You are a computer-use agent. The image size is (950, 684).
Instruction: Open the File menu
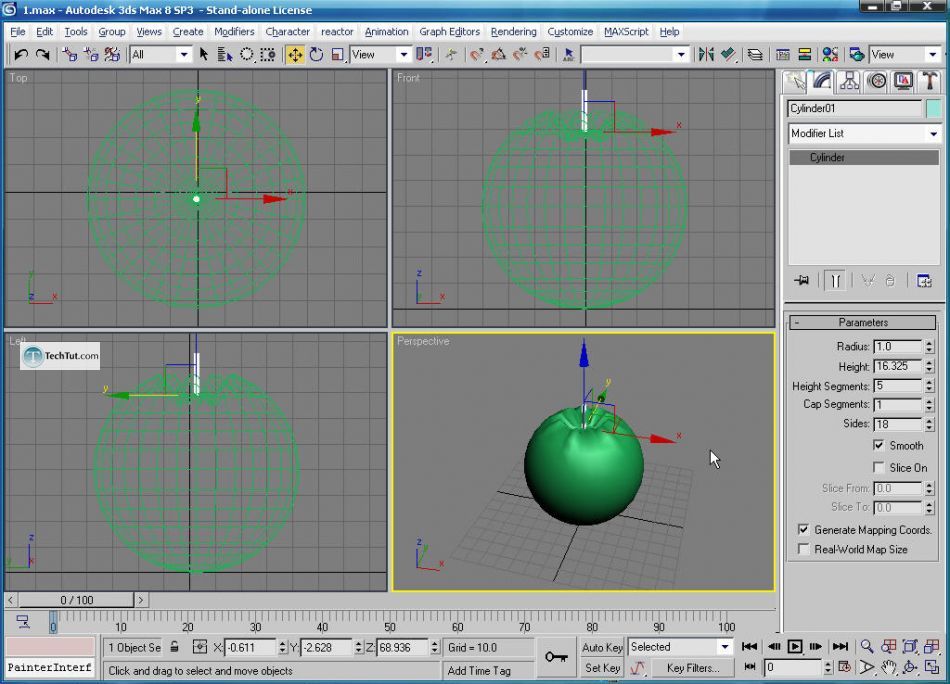click(18, 32)
